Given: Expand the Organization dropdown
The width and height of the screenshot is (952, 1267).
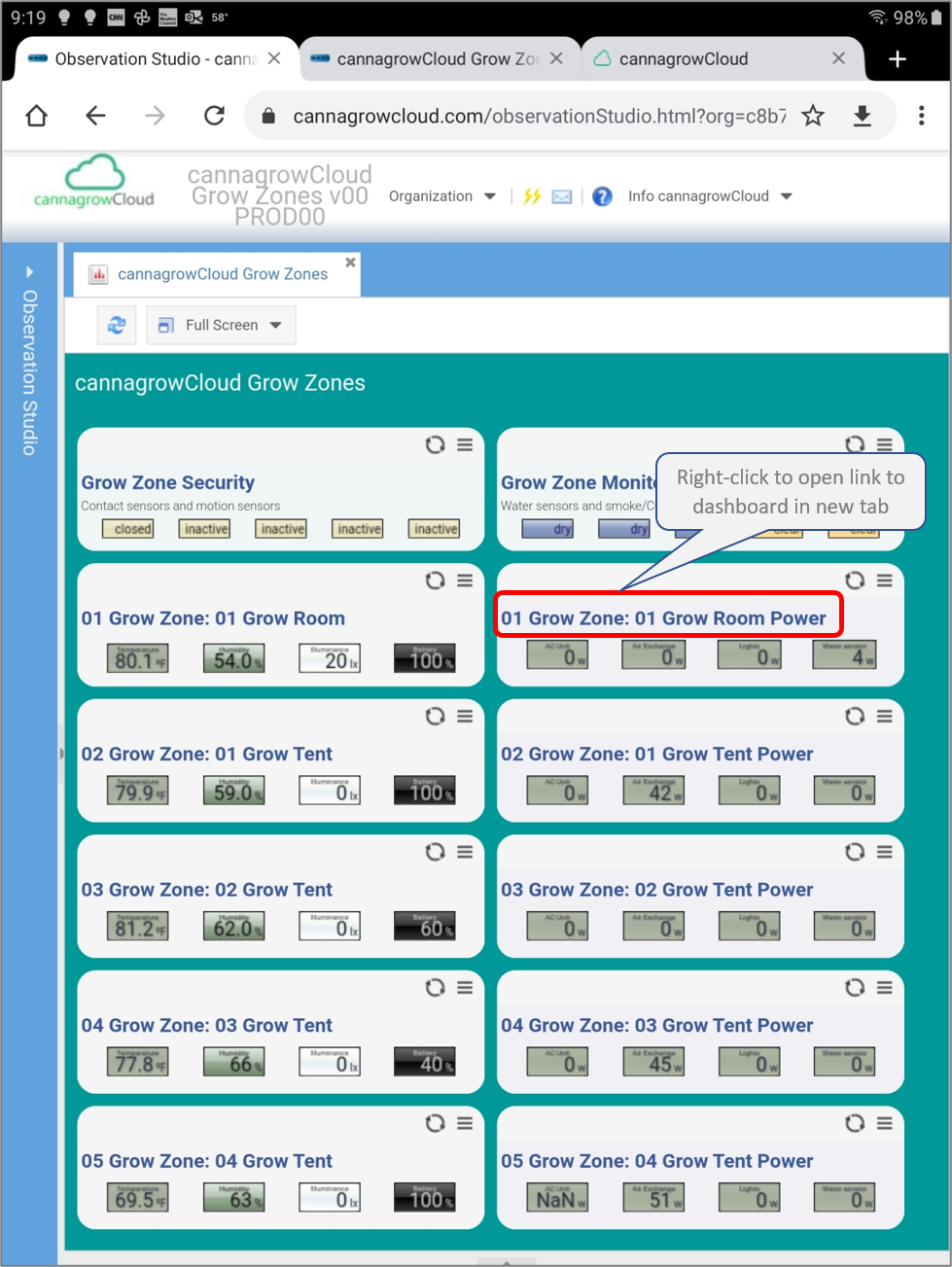Looking at the screenshot, I should (442, 196).
